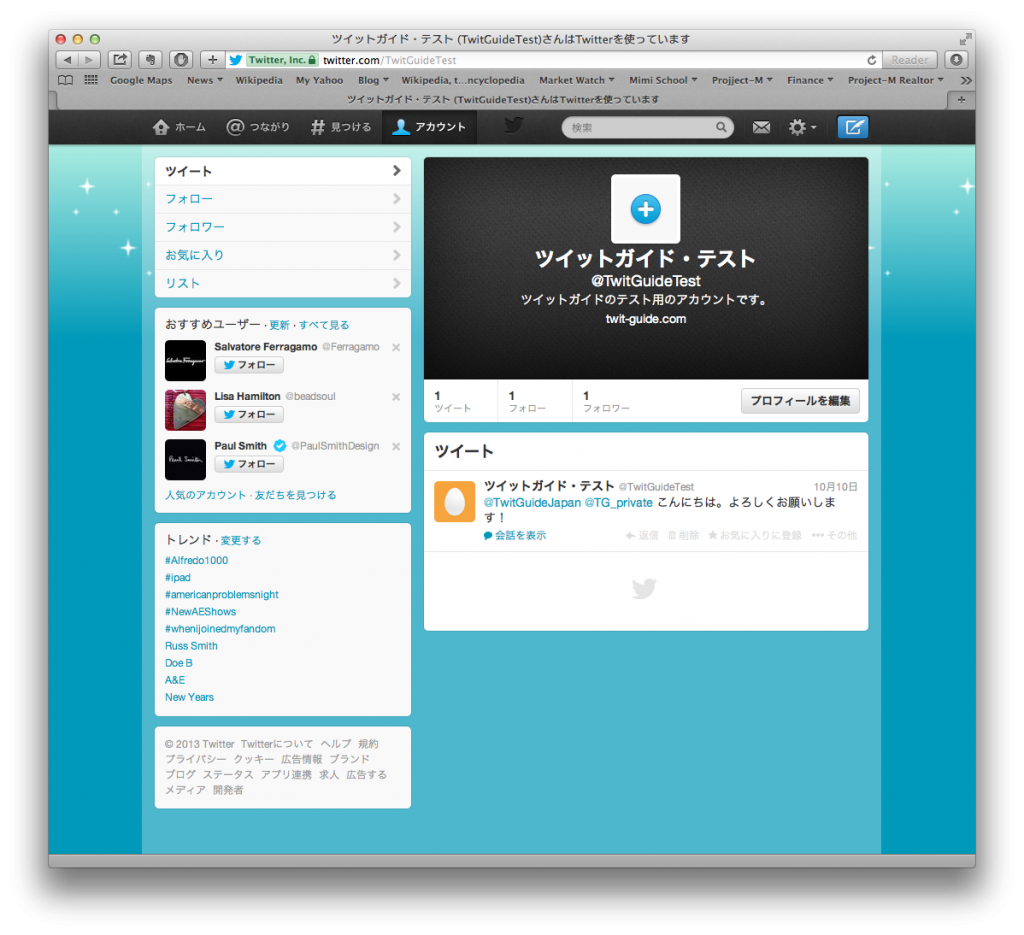Click the 1 フォロワー stat
The width and height of the screenshot is (1024, 935).
[607, 402]
